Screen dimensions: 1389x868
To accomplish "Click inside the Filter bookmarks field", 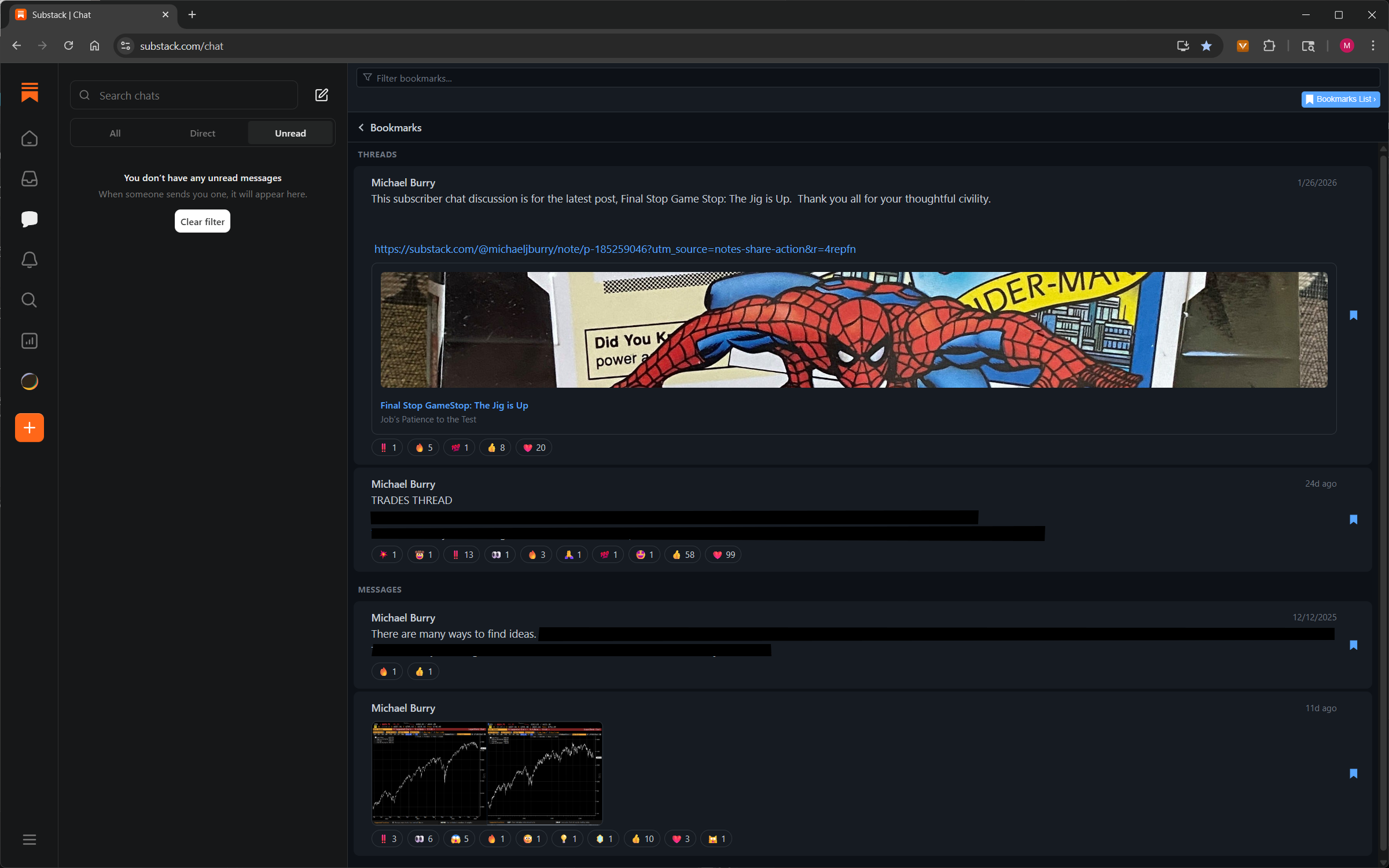I will (x=694, y=78).
